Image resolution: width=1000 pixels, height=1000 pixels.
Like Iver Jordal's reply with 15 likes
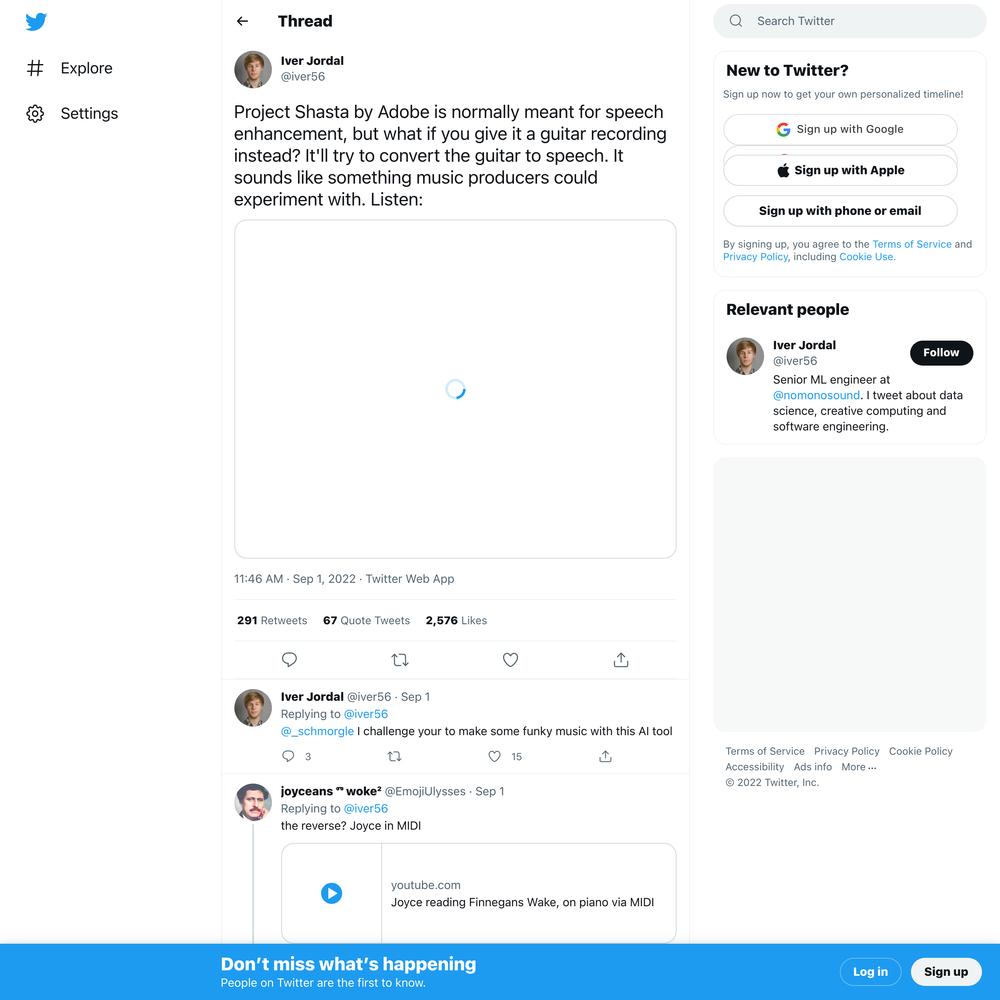tap(495, 756)
